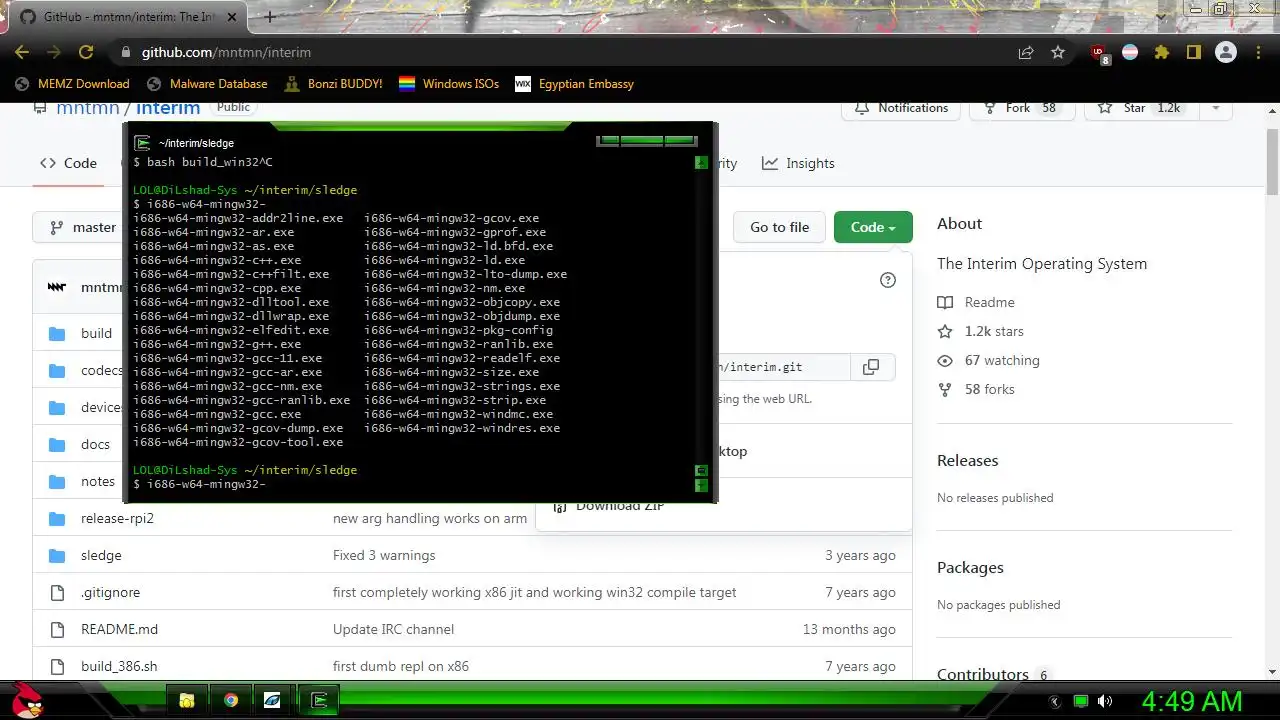This screenshot has height=720, width=1280.
Task: Open the Angry Birds start button
Action: (27, 699)
